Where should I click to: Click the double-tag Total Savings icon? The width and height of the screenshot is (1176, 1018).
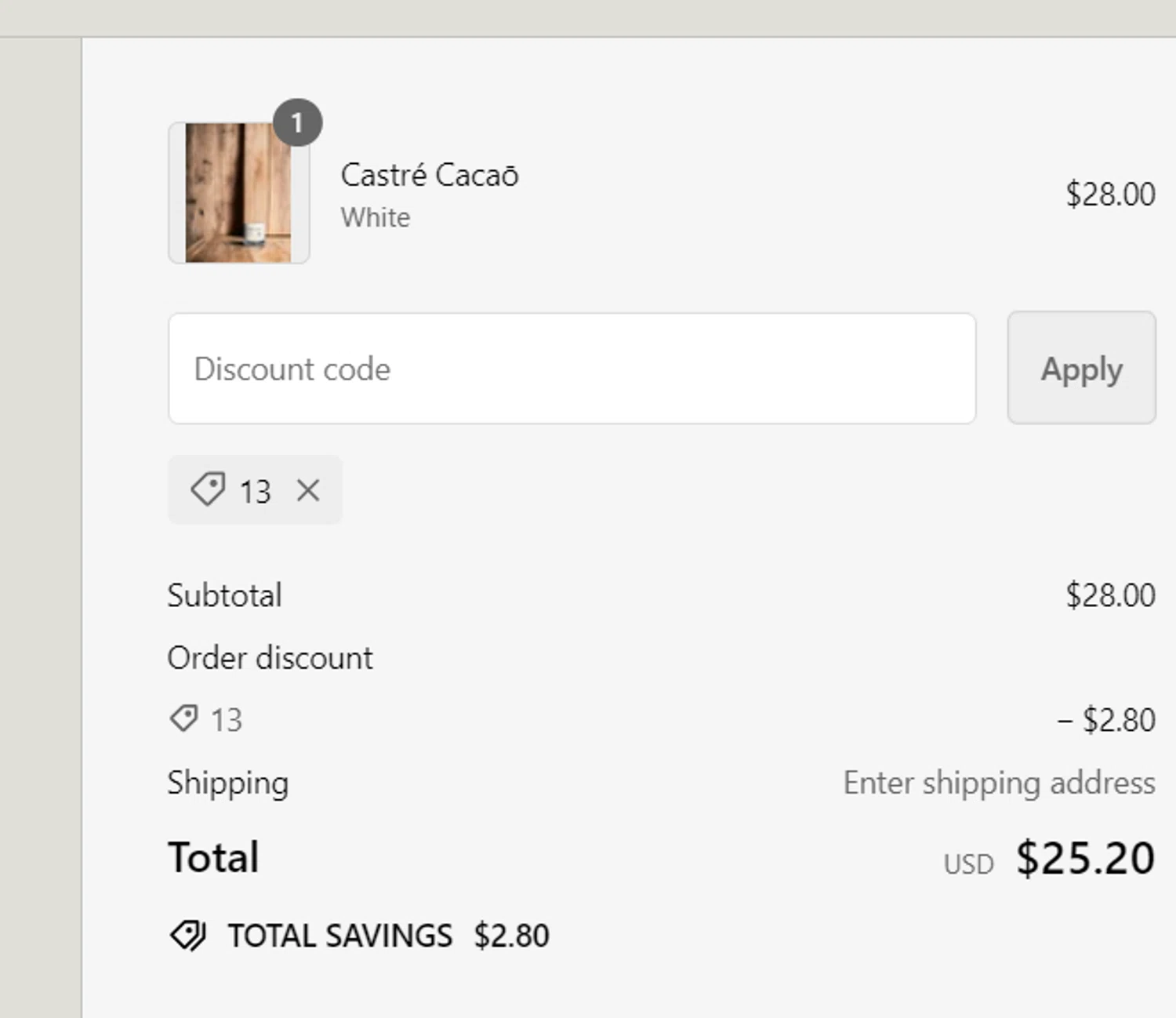tap(188, 935)
